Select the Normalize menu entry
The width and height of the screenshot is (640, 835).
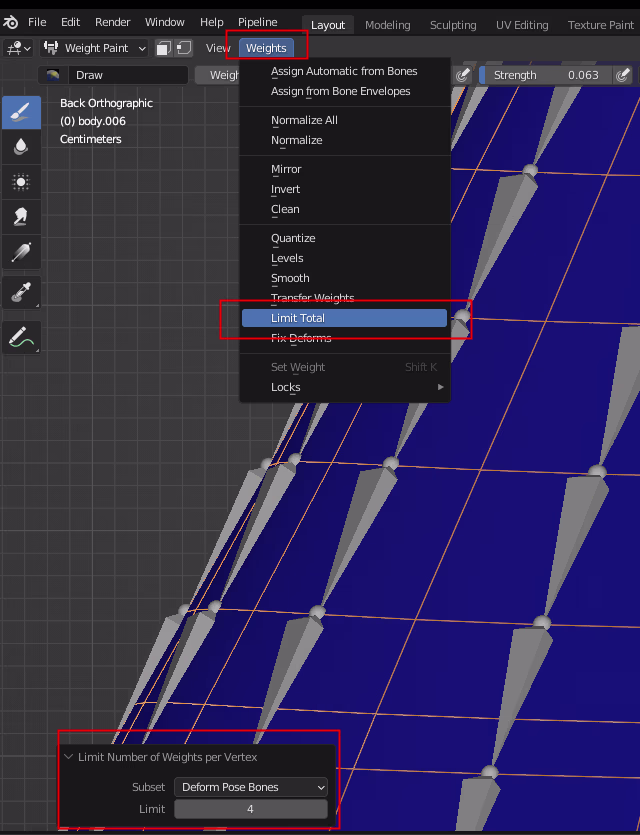click(x=344, y=140)
